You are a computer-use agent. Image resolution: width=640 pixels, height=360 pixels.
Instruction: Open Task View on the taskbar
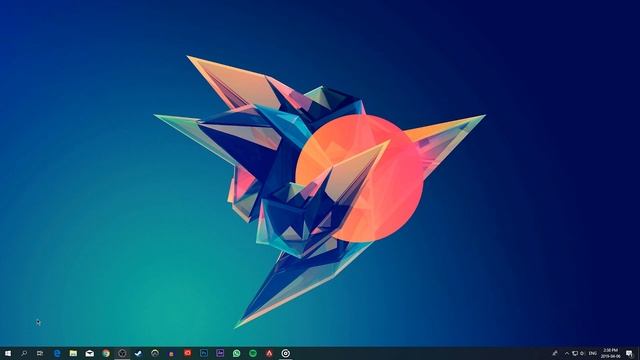click(x=40, y=353)
